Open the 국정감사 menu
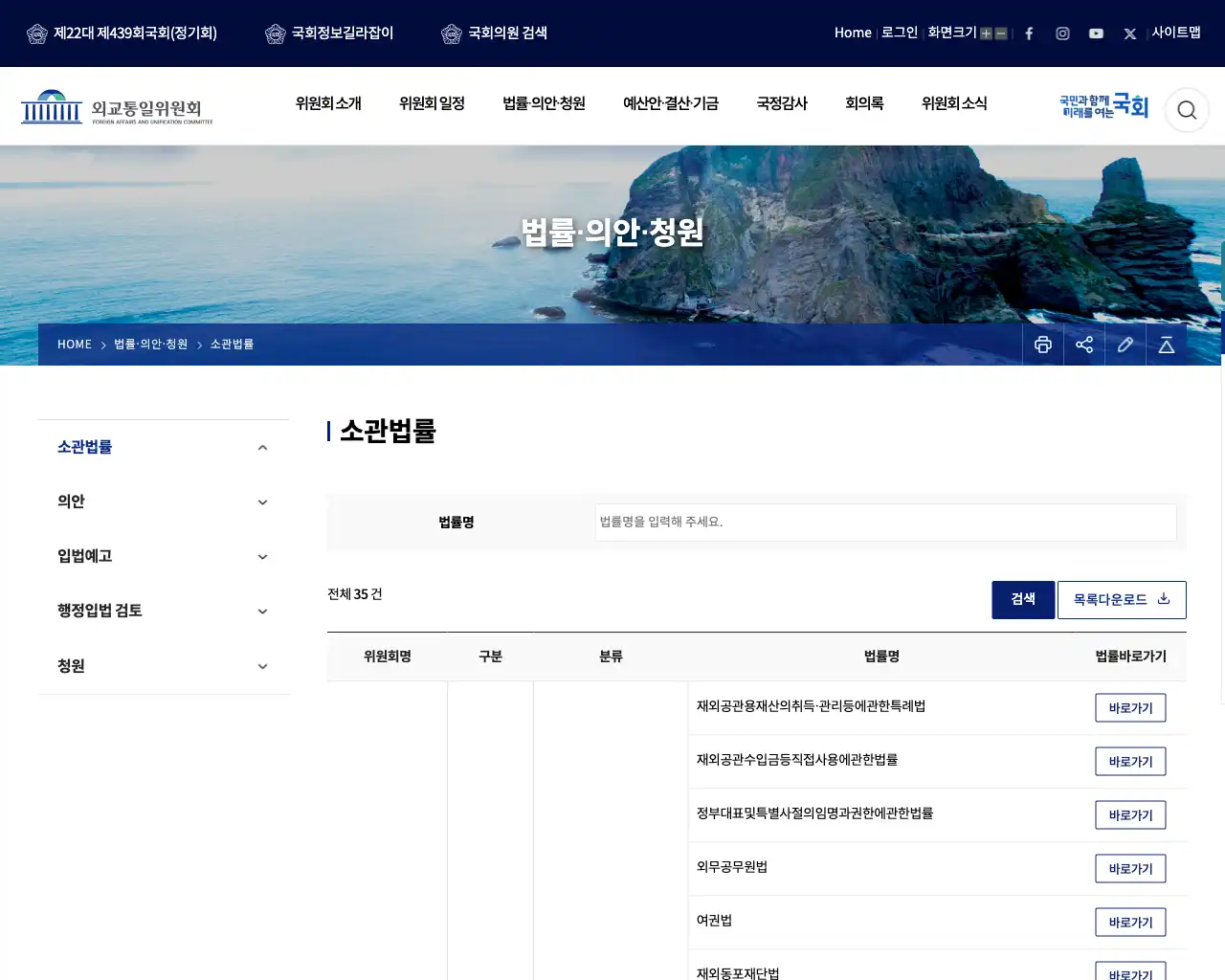This screenshot has width=1225, height=980. [x=782, y=103]
